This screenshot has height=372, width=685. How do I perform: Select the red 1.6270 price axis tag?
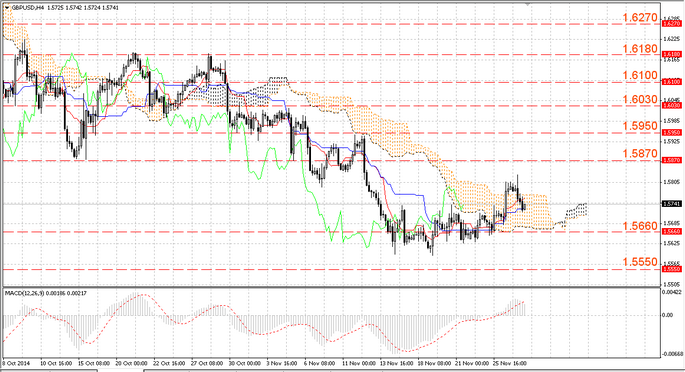[x=672, y=24]
